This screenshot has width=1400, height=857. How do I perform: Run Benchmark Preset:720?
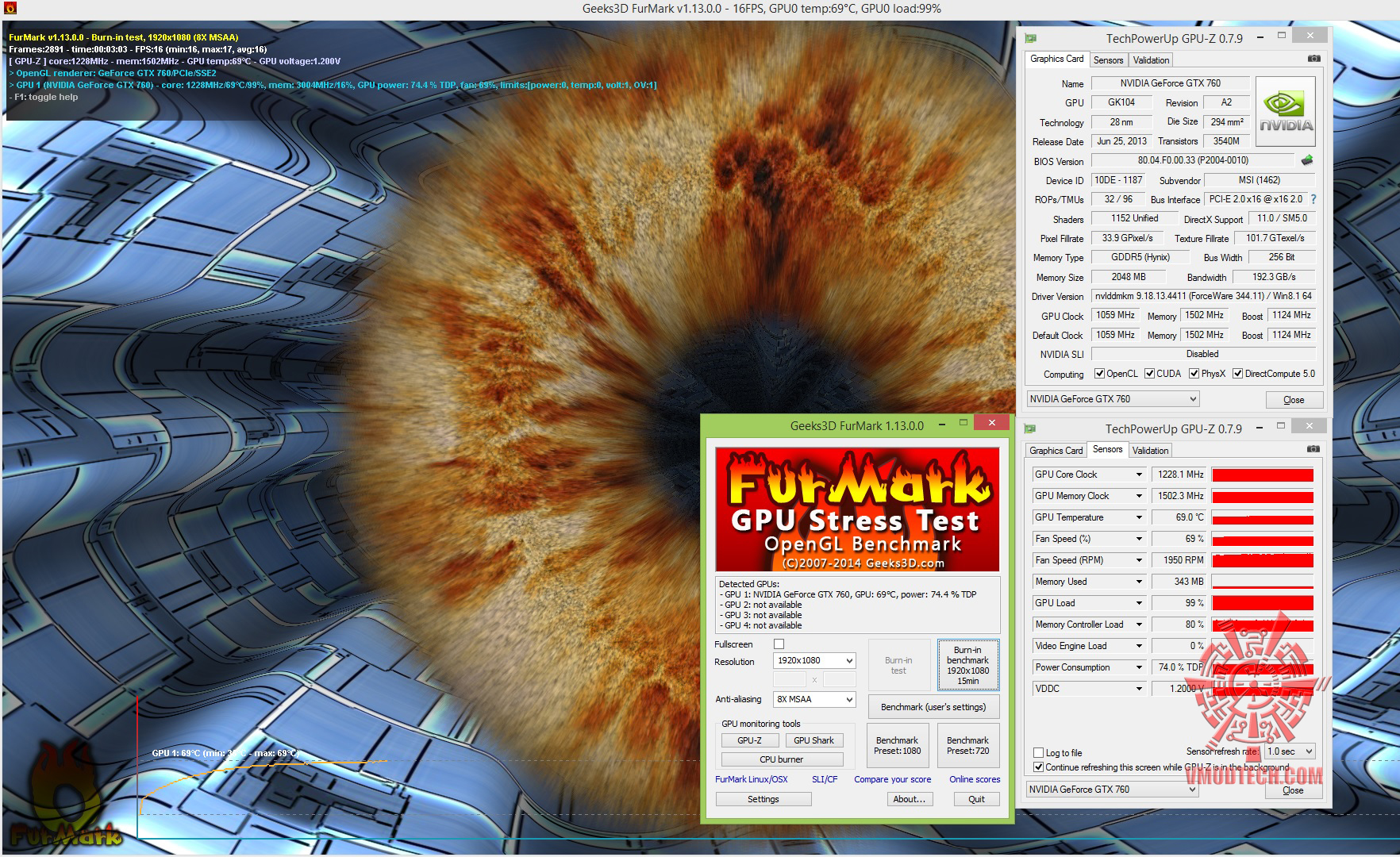click(x=967, y=745)
